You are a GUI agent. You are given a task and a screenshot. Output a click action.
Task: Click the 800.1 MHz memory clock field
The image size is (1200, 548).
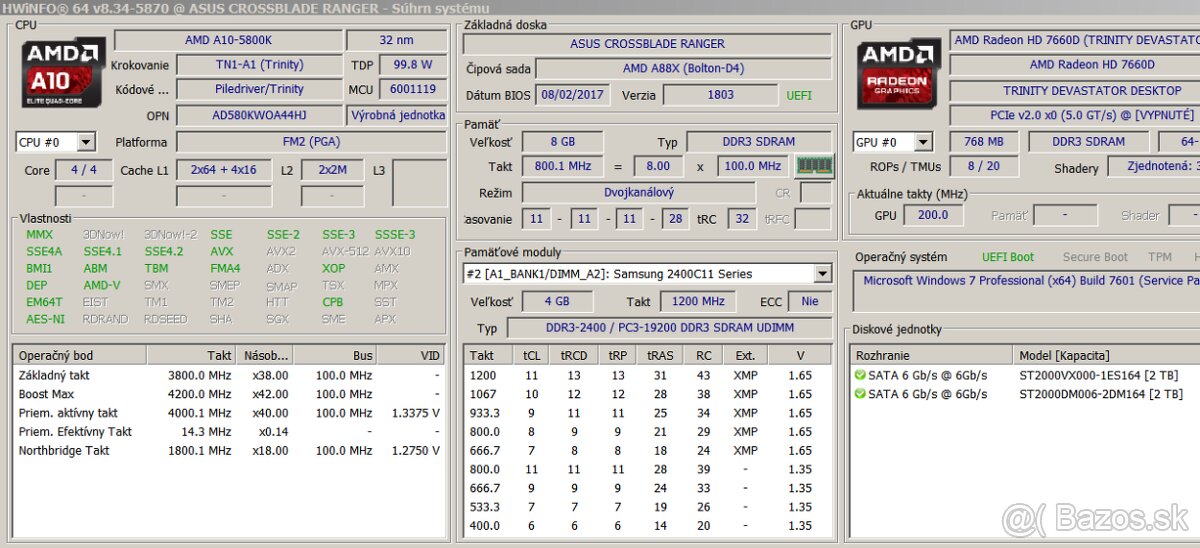(562, 166)
